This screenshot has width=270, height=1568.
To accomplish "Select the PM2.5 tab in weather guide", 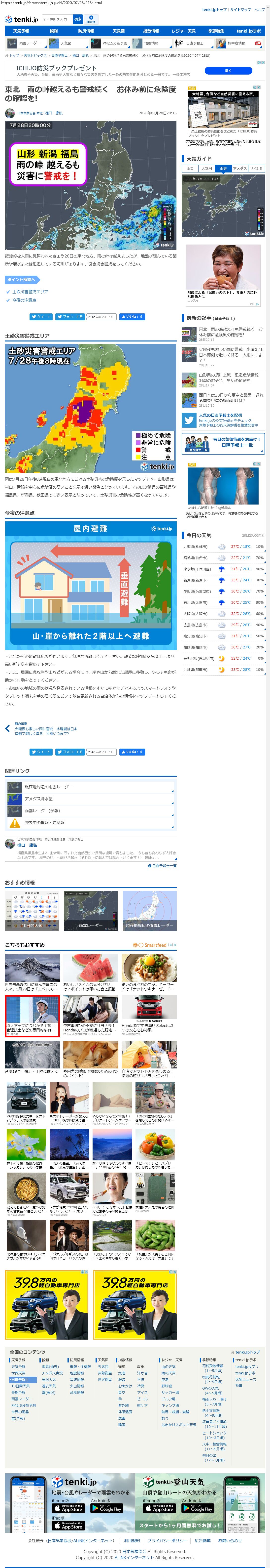I will point(256,169).
